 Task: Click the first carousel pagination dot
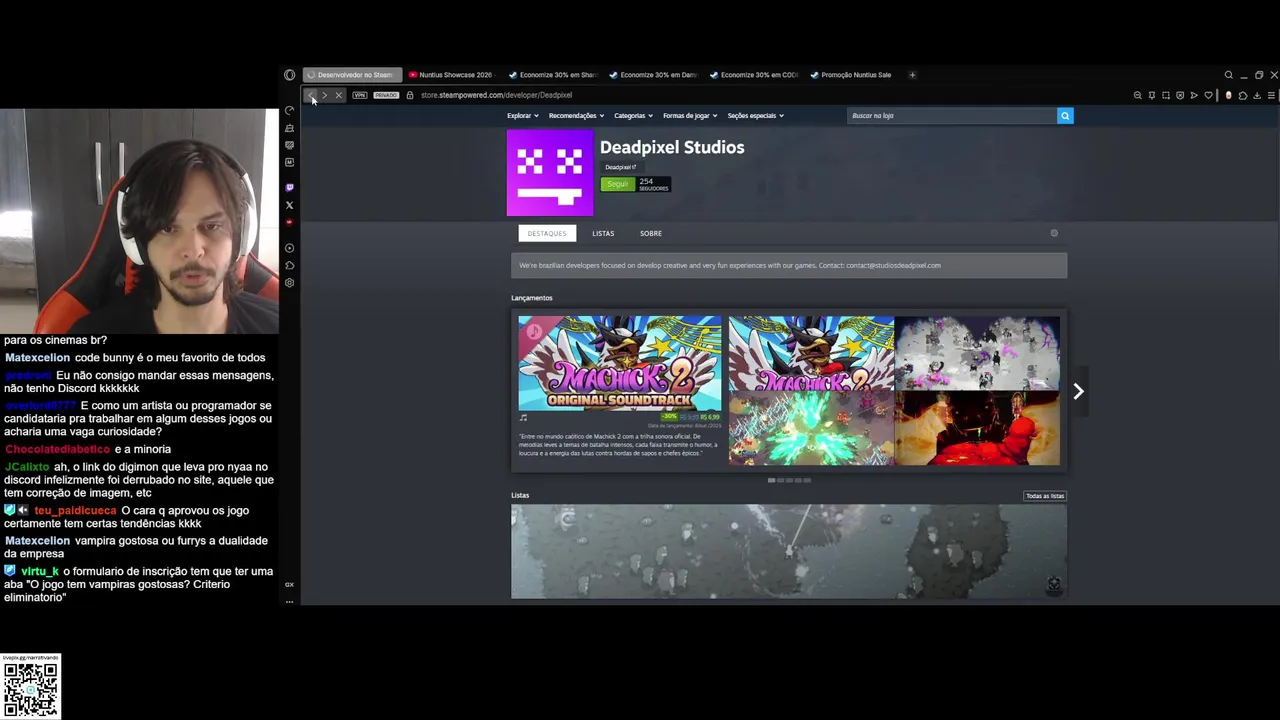coord(772,480)
